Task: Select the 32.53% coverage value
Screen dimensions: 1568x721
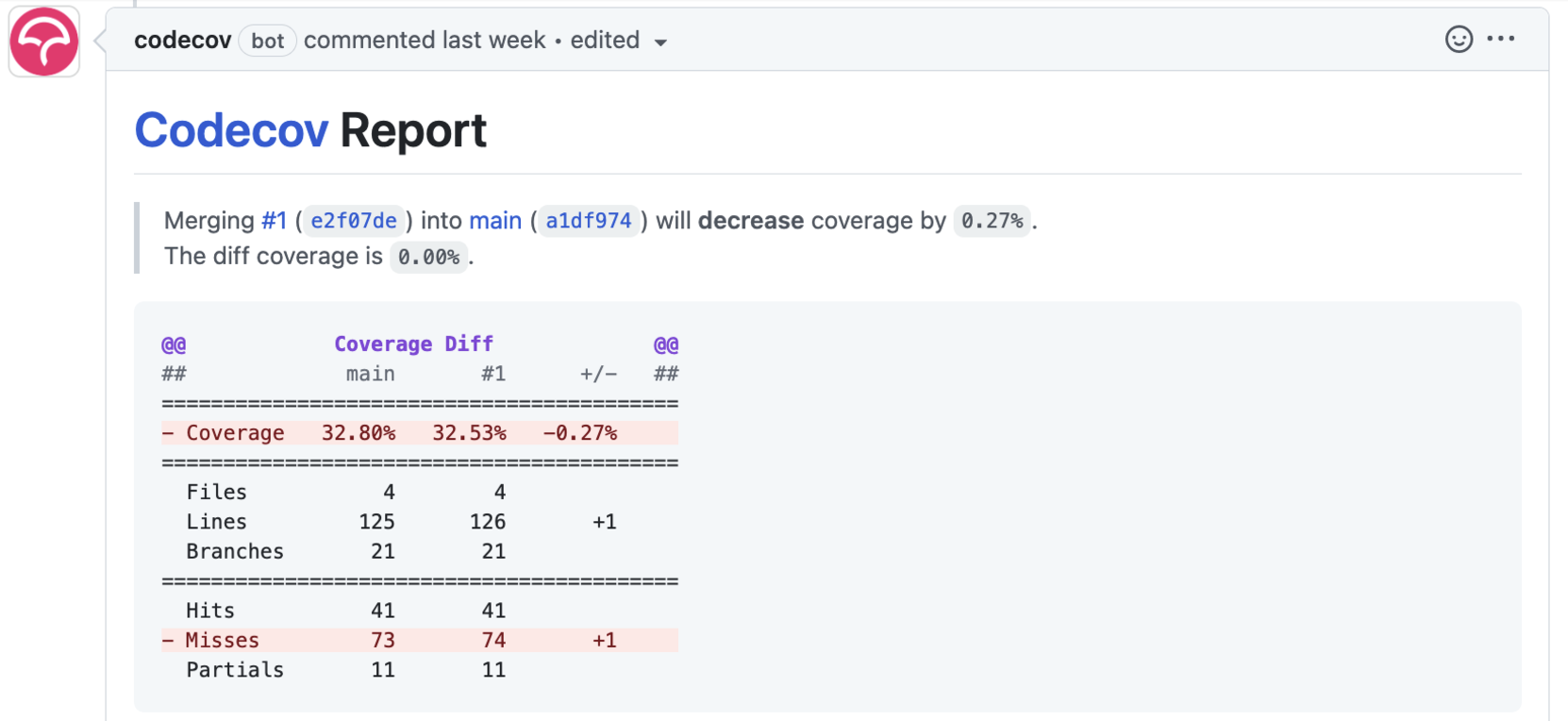Action: (469, 433)
